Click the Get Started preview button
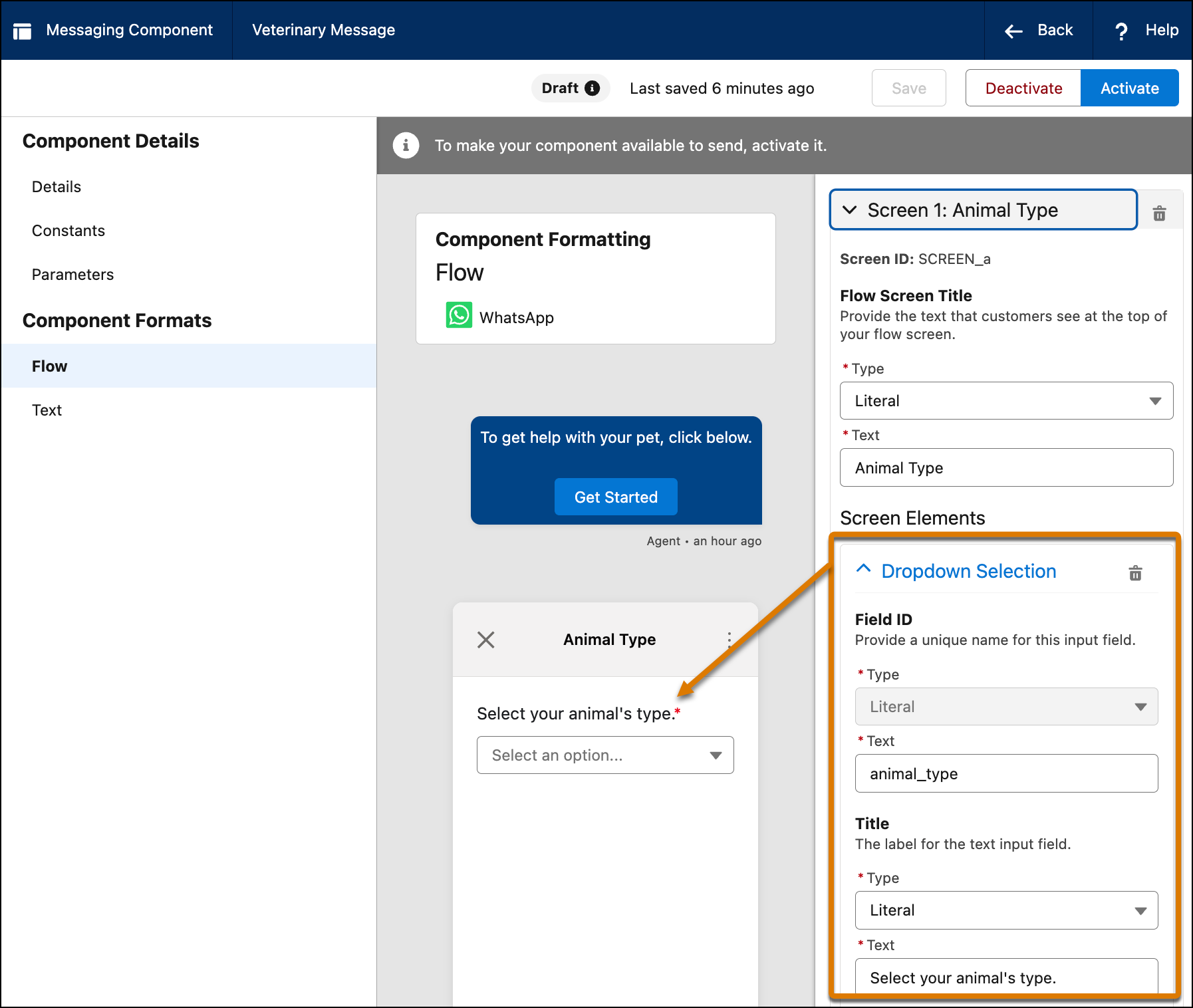 [x=616, y=497]
